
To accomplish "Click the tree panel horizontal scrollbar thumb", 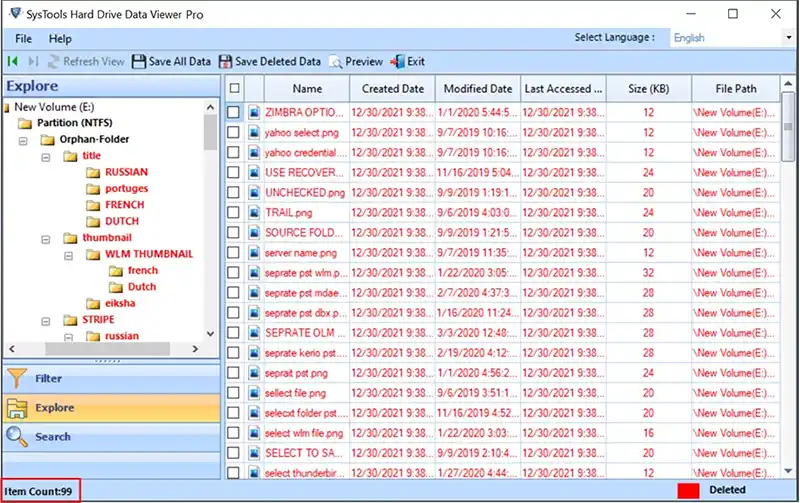I will pos(107,349).
